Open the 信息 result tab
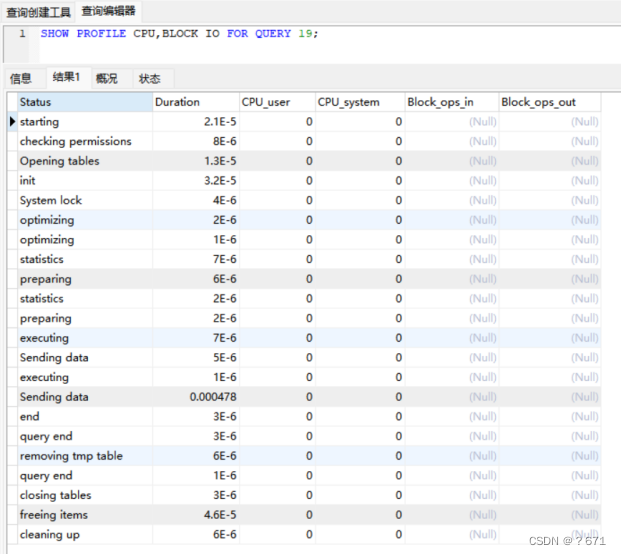The height and width of the screenshot is (555, 621). click(x=21, y=78)
